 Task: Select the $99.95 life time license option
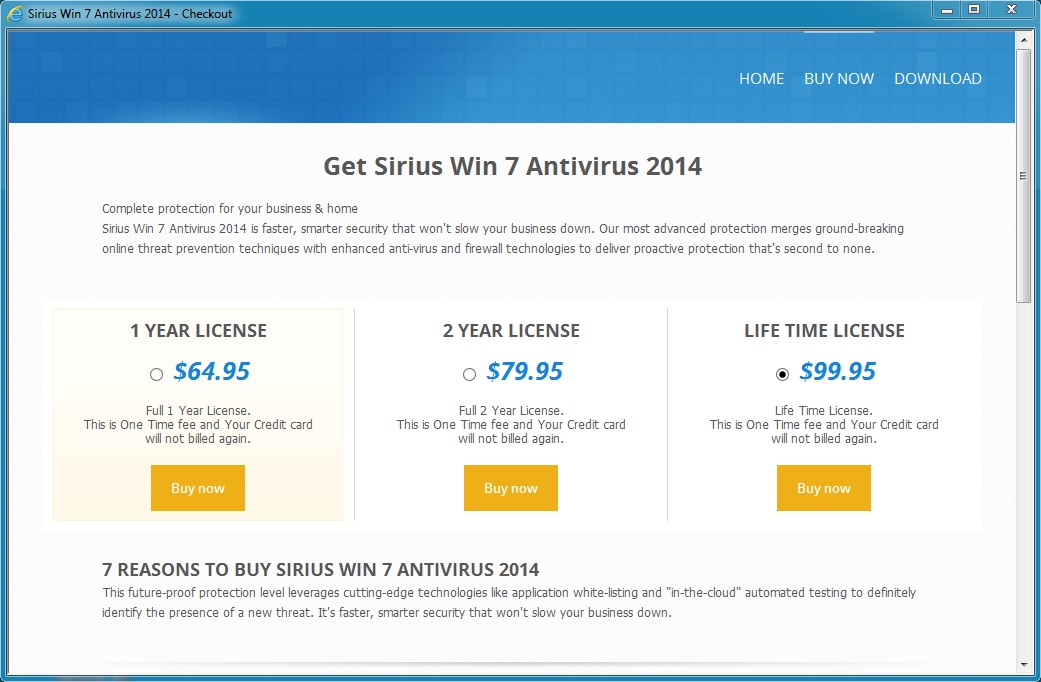point(782,375)
